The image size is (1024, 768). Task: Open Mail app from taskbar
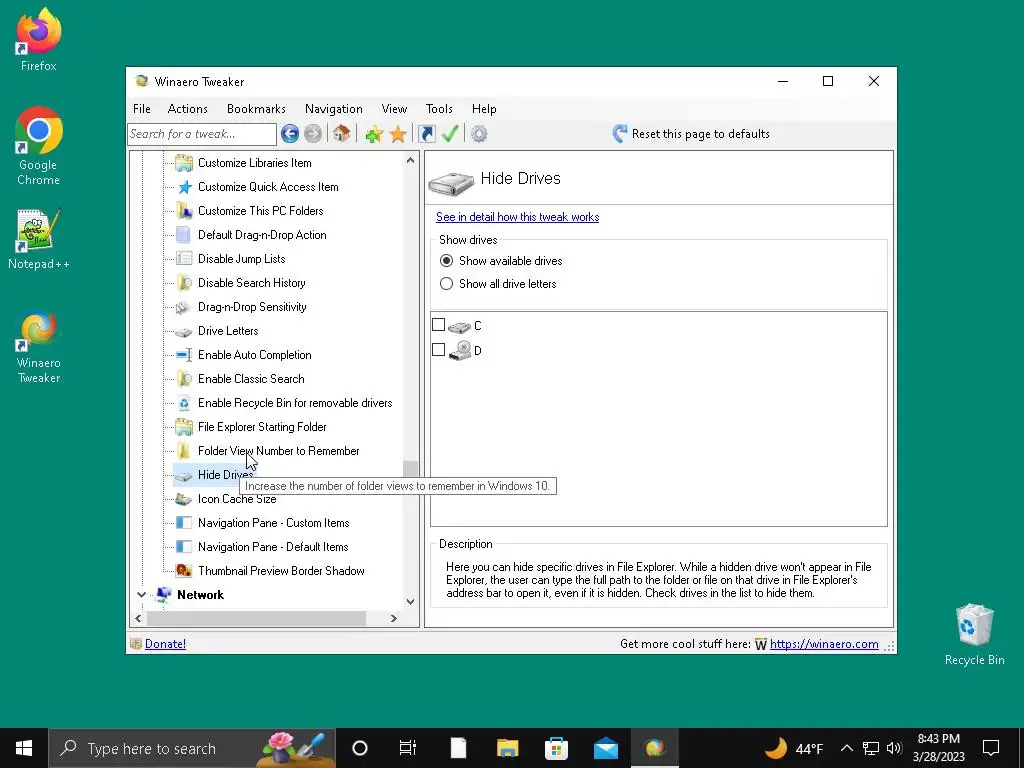pyautogui.click(x=606, y=748)
